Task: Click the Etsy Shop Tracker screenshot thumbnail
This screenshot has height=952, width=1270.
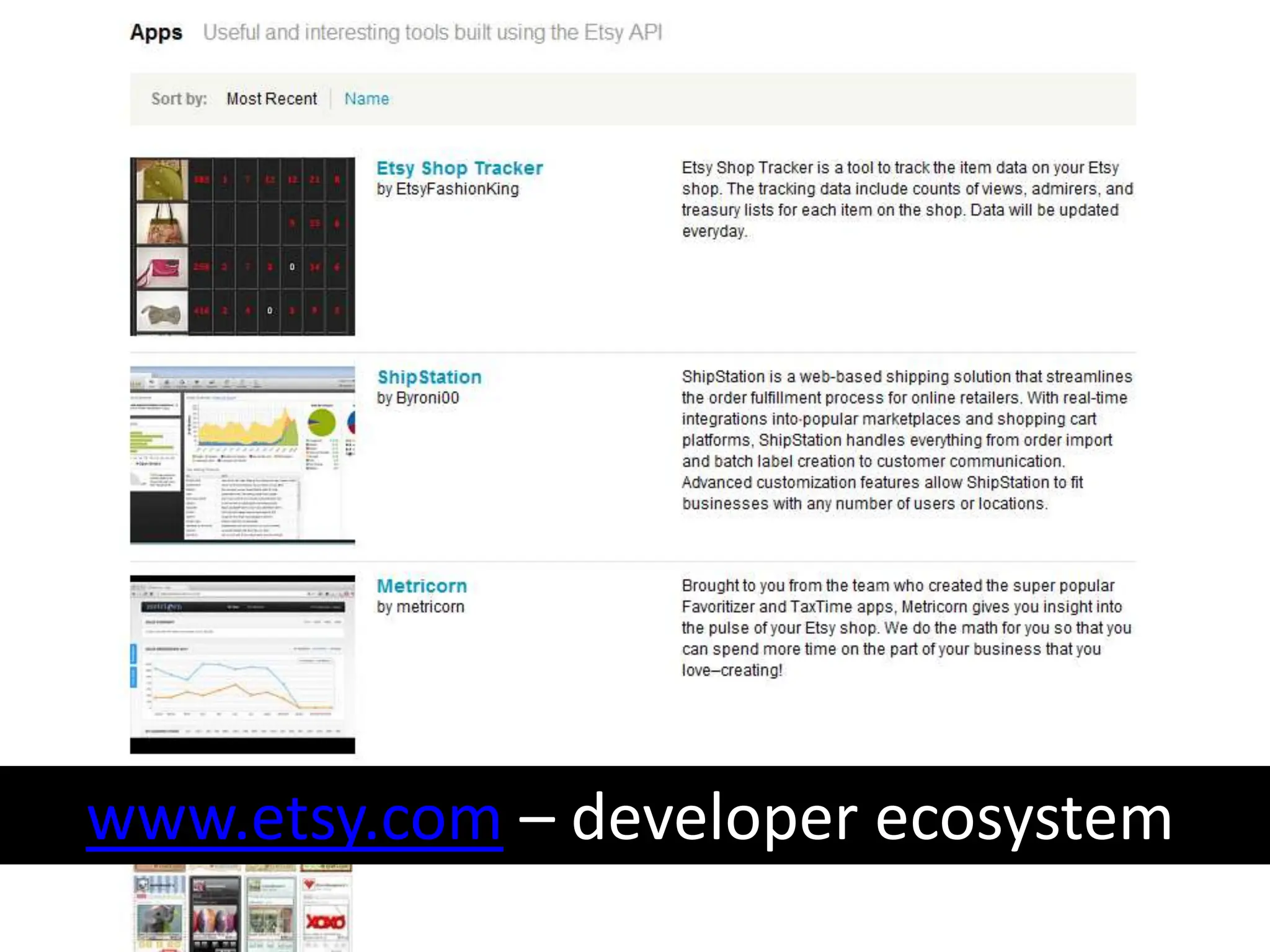Action: 242,247
